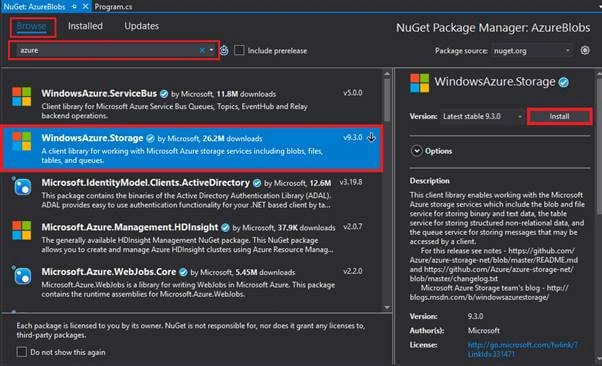The image size is (602, 366).
Task: Switch to the Updates tab
Action: point(141,26)
